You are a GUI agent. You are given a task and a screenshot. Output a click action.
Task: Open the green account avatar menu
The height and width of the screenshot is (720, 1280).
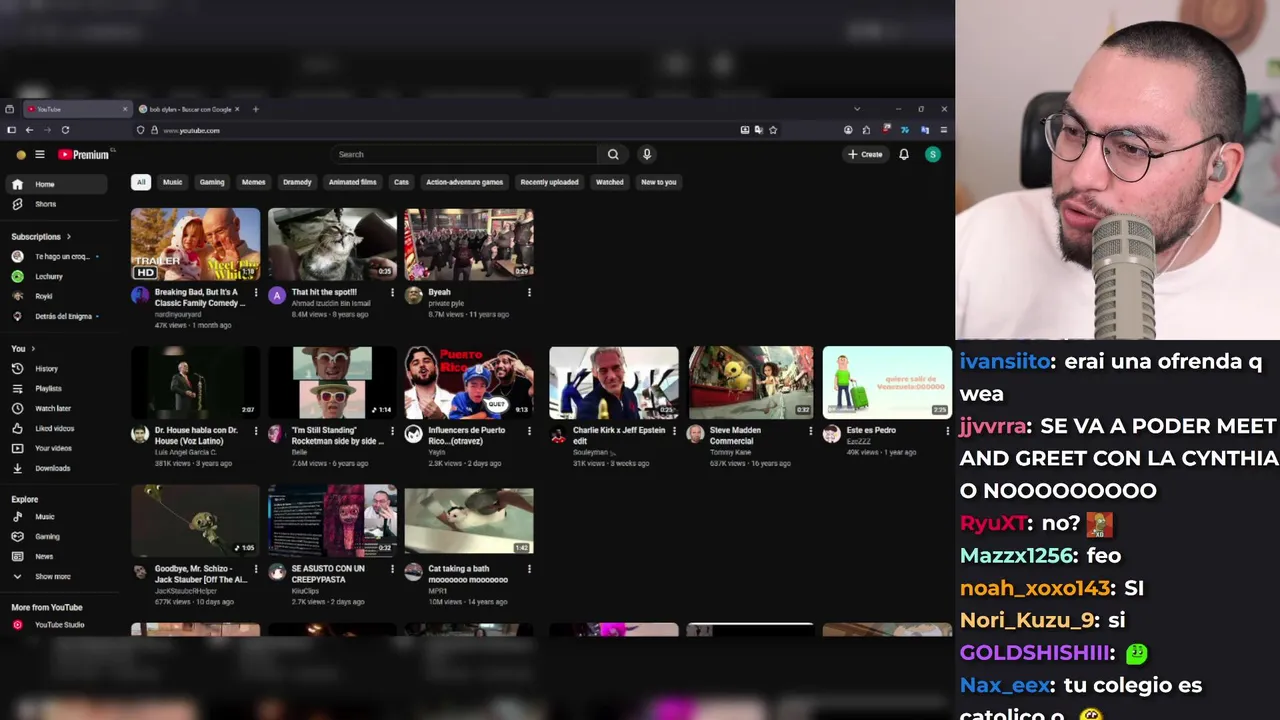933,154
